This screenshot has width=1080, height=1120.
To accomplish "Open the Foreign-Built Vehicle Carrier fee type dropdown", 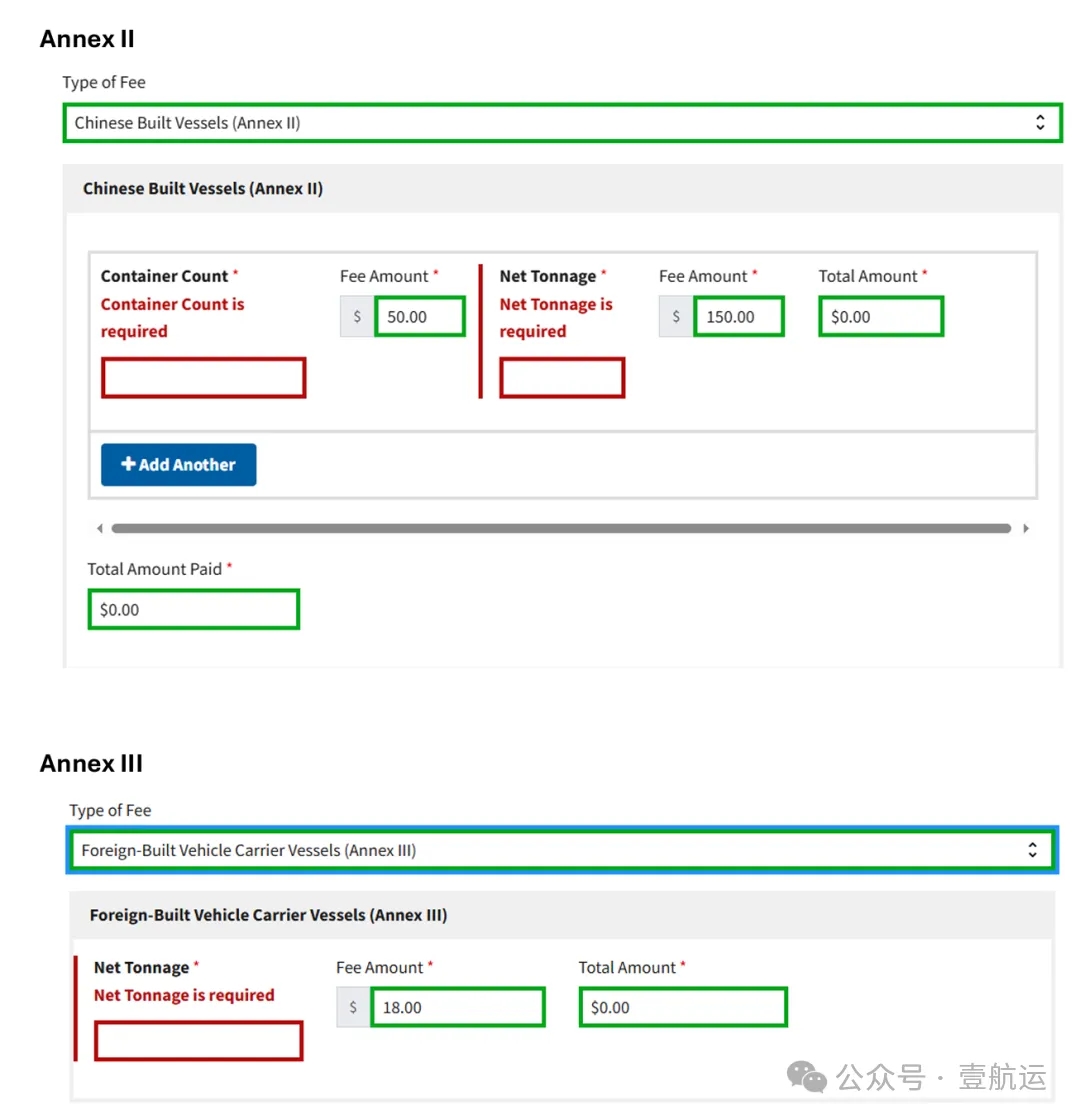I will [x=561, y=851].
